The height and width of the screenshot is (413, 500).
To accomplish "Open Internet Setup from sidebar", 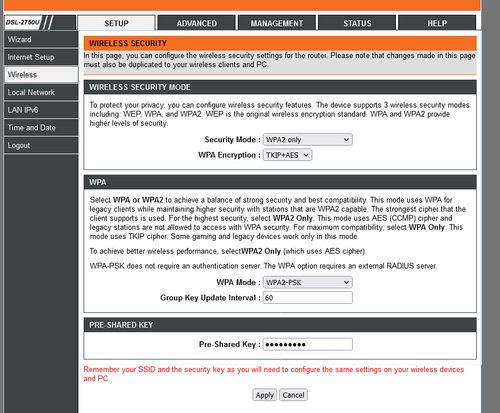I will [x=41, y=57].
